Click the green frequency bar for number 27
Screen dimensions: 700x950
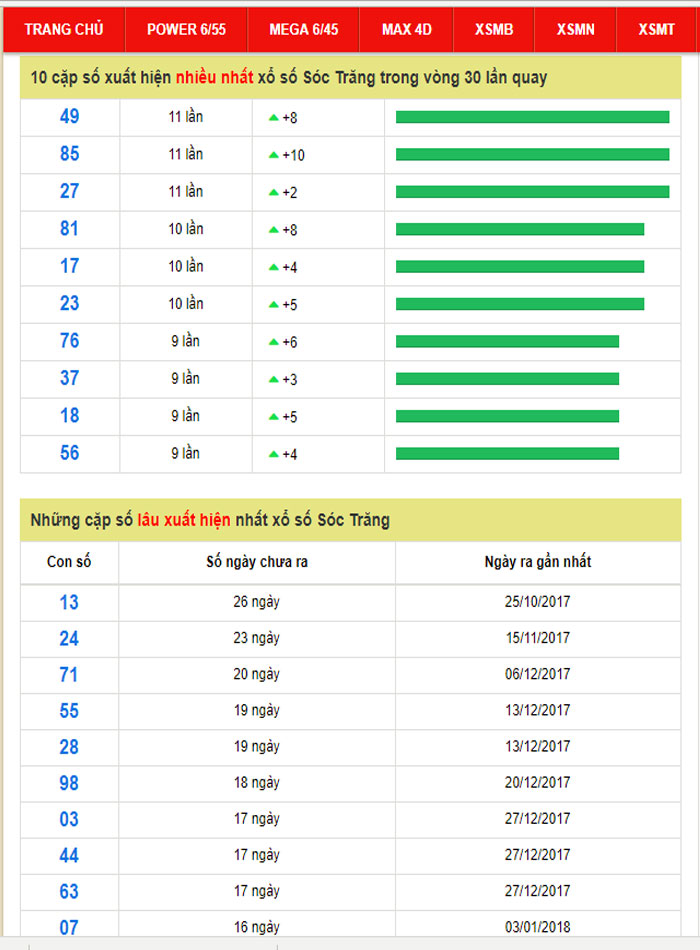pos(532,192)
